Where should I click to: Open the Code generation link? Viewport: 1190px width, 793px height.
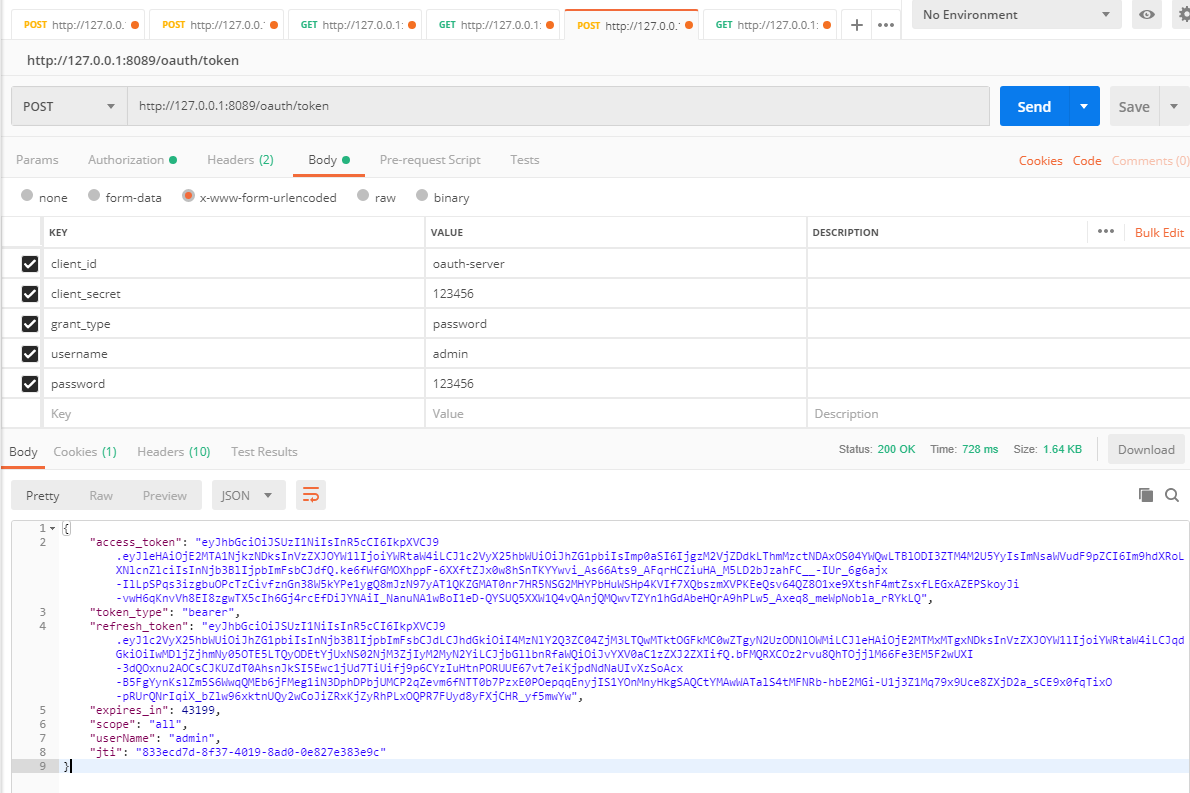(x=1086, y=160)
